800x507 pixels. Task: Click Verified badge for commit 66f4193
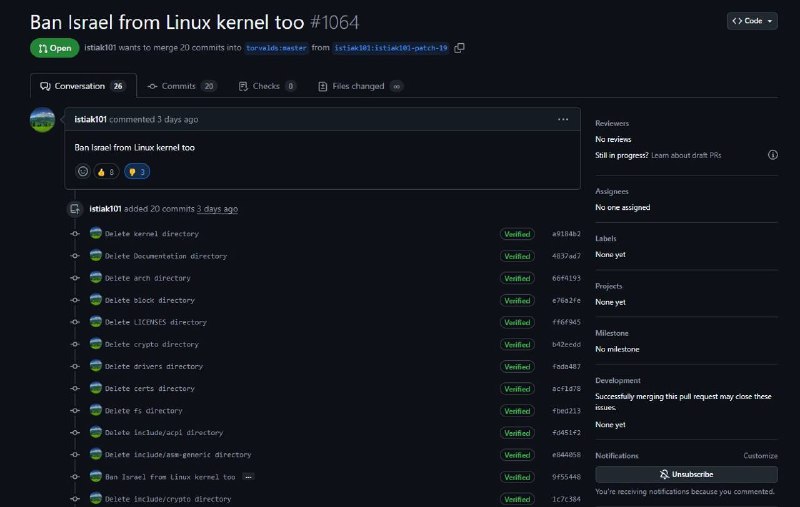517,278
